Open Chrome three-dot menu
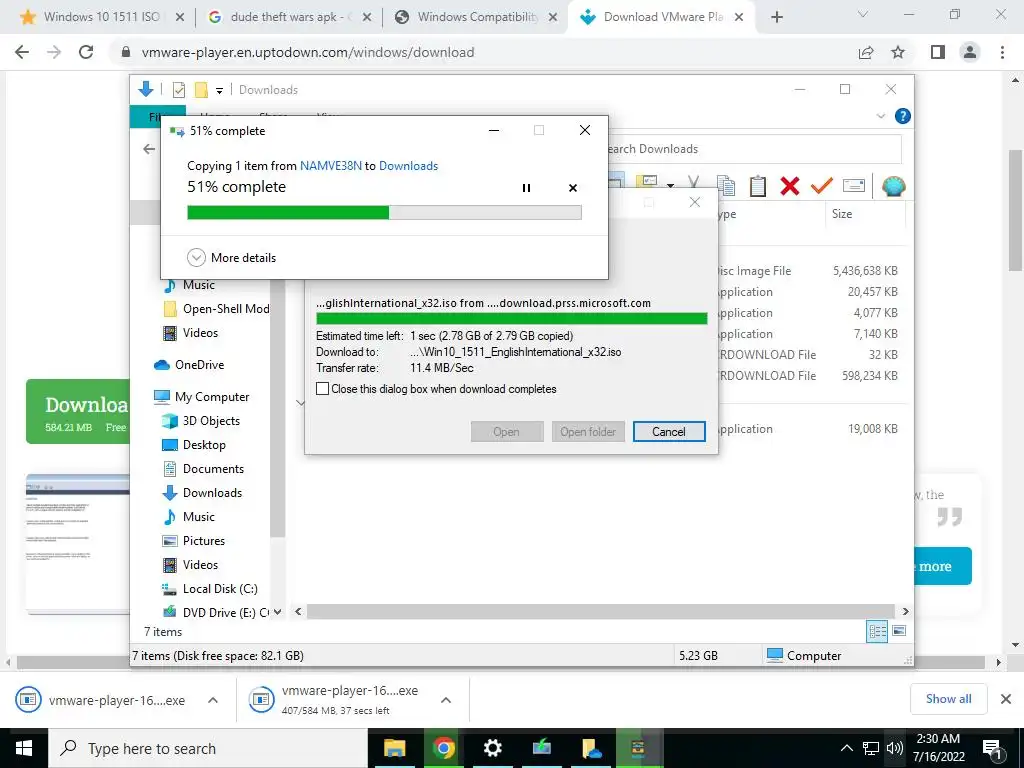Image resolution: width=1024 pixels, height=768 pixels. (x=1002, y=52)
